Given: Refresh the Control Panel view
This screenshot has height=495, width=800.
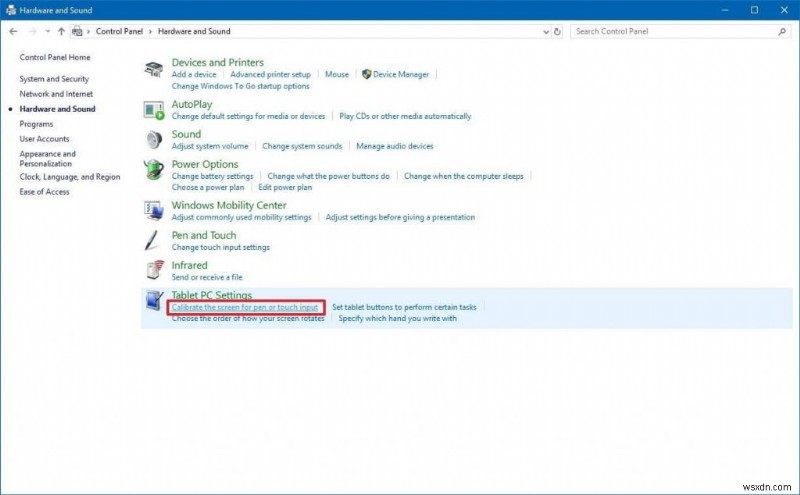Looking at the screenshot, I should click(x=557, y=32).
